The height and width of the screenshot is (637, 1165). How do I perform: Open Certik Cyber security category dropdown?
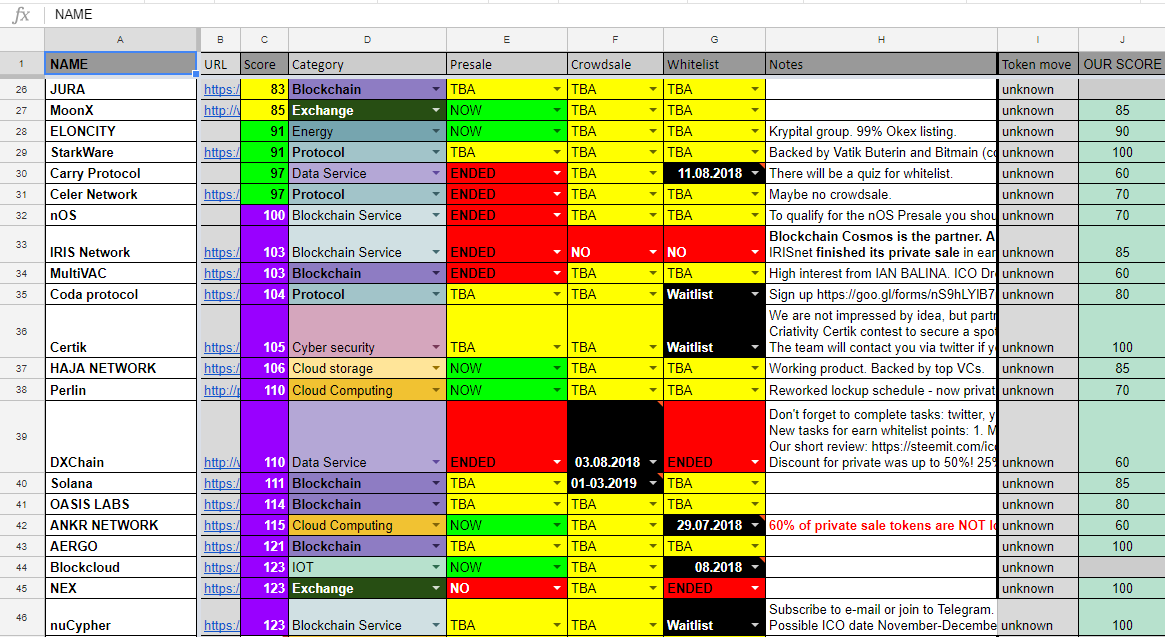(x=436, y=347)
